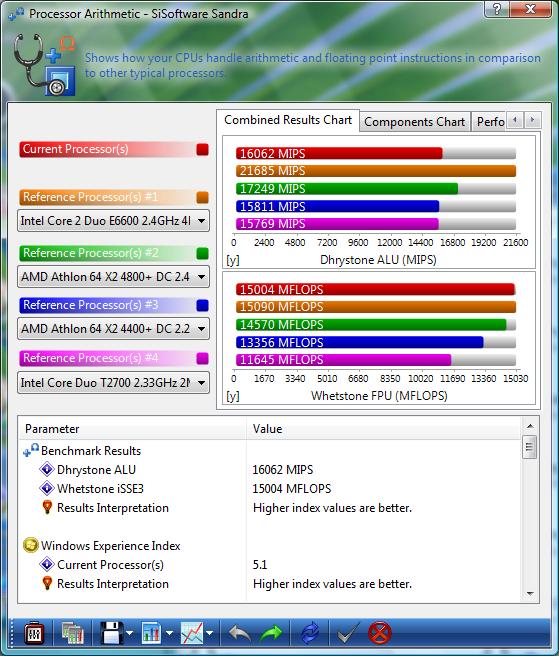Image resolution: width=559 pixels, height=656 pixels.
Task: Click the Whetstone FPU (MFLOPS) axis label
Action: coord(379,396)
